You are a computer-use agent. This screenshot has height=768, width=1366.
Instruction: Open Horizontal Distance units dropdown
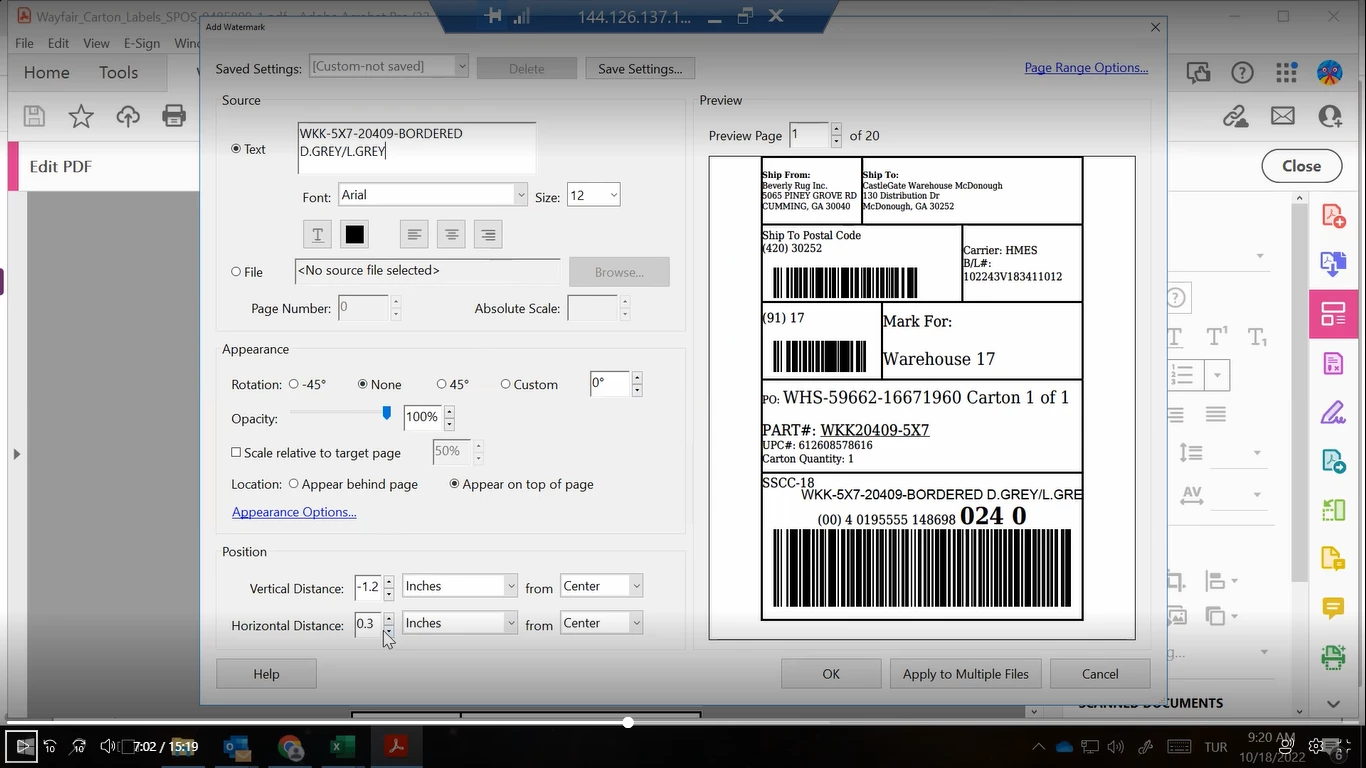460,623
